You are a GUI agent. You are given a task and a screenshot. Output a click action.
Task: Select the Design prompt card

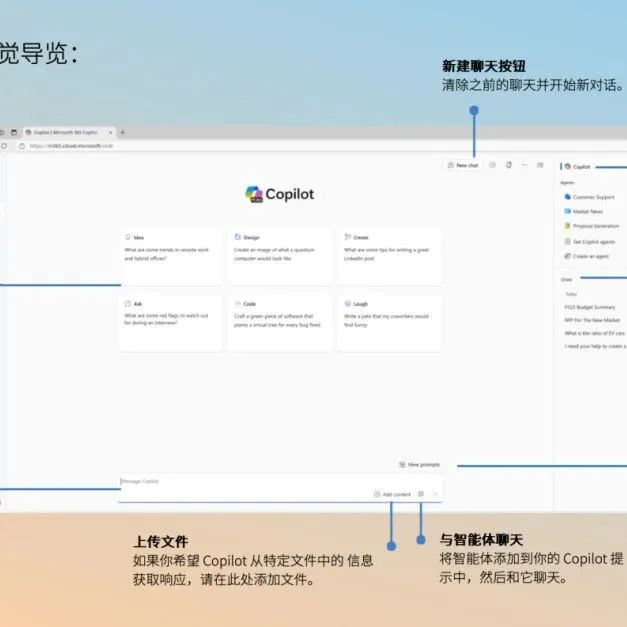pyautogui.click(x=280, y=257)
